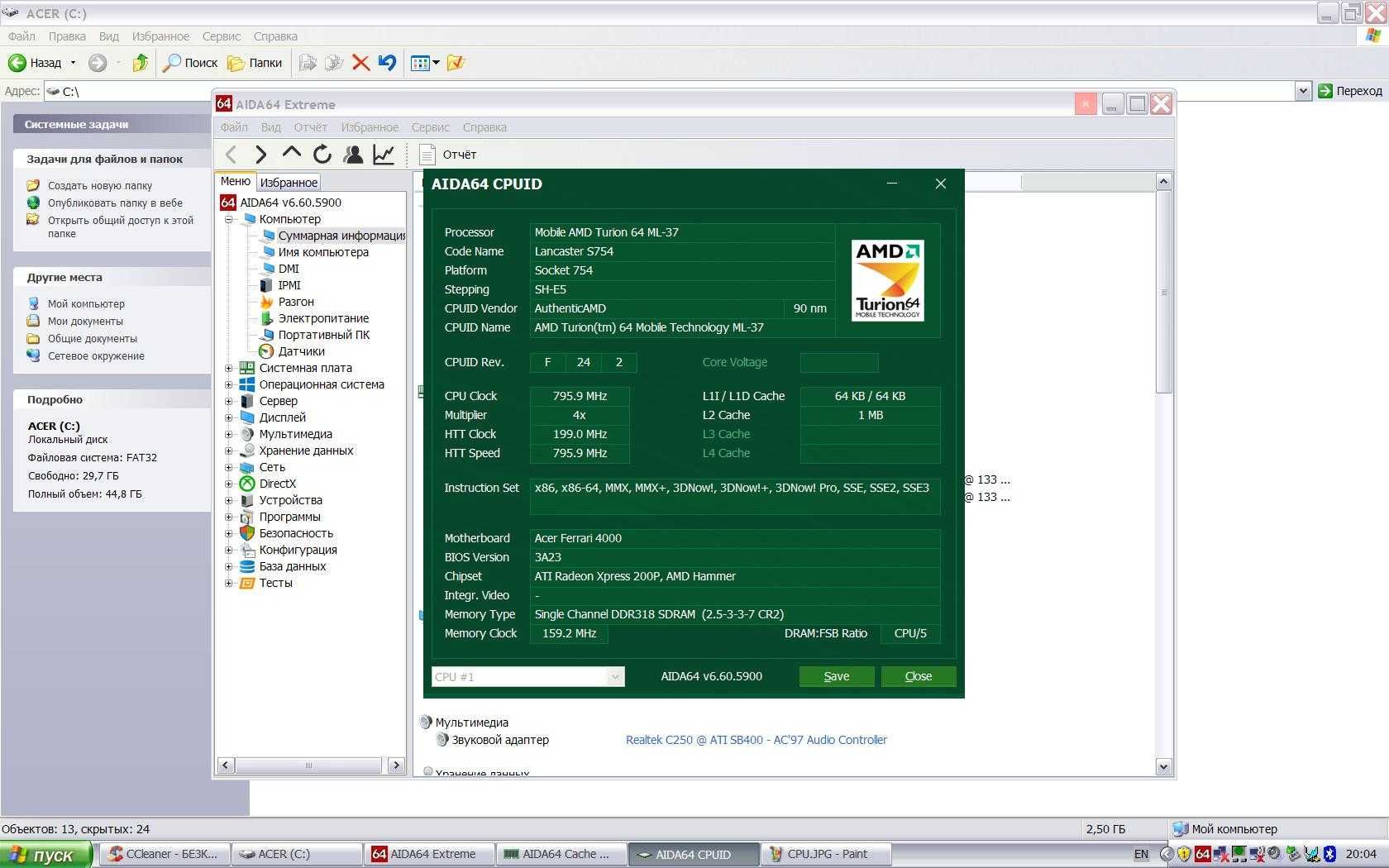Click undo arrow in Explorer toolbar
This screenshot has height=868, width=1389.
[x=387, y=63]
